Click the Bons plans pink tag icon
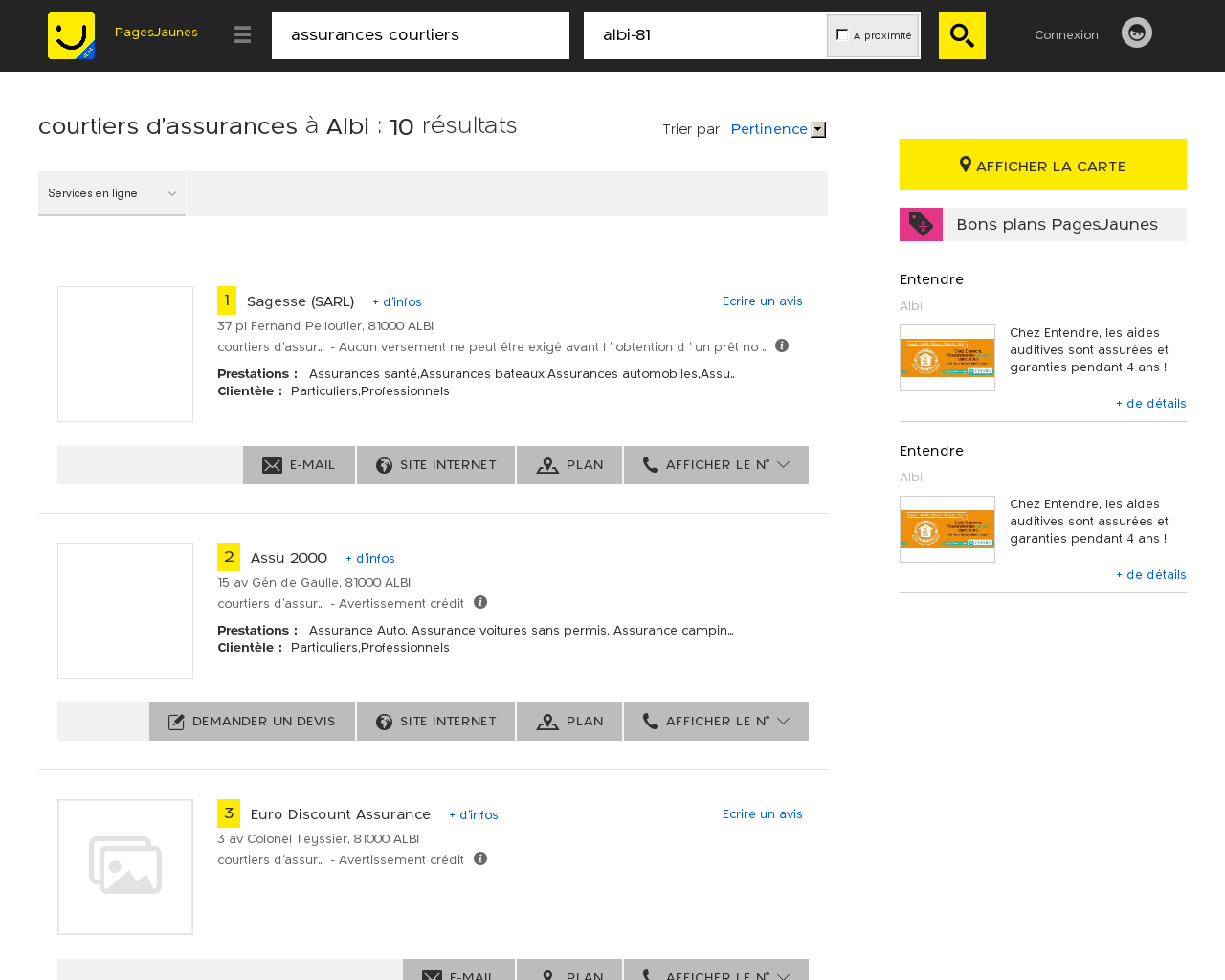This screenshot has height=980, width=1225. click(921, 224)
